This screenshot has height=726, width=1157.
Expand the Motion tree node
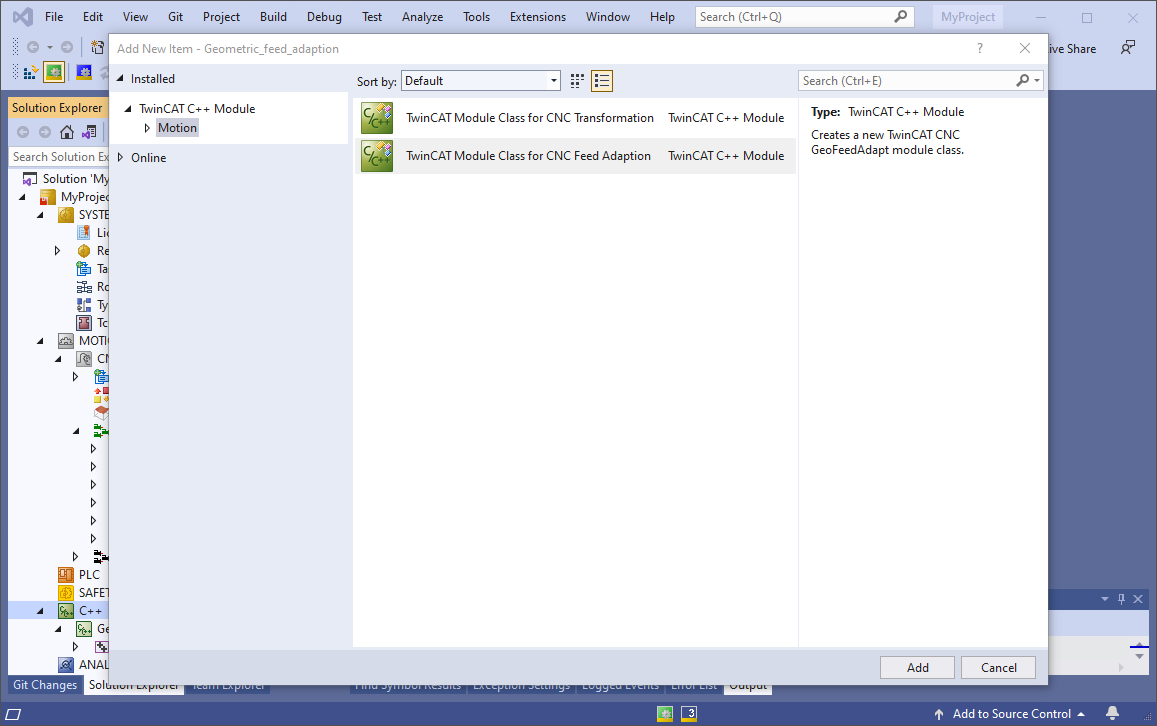coord(147,128)
